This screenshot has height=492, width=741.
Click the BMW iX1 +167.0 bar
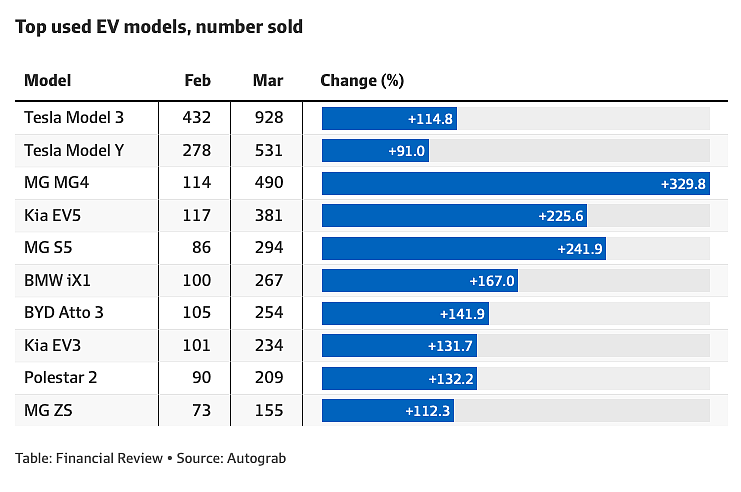coord(420,281)
